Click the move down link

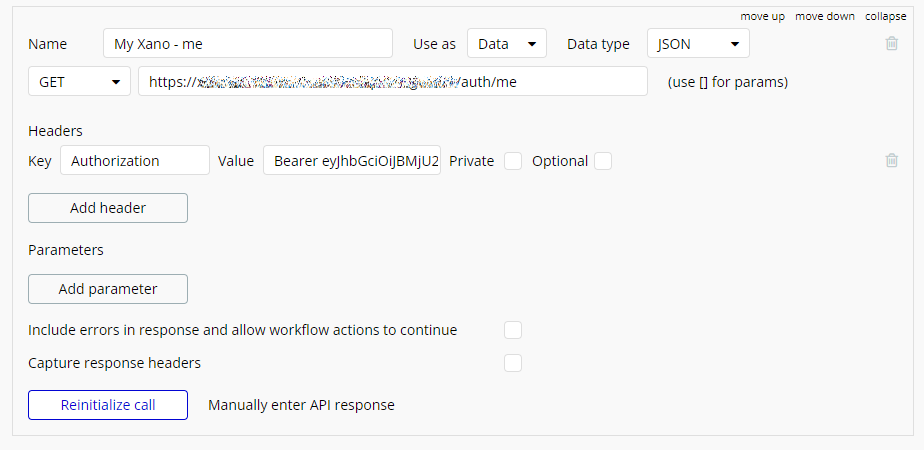point(824,17)
